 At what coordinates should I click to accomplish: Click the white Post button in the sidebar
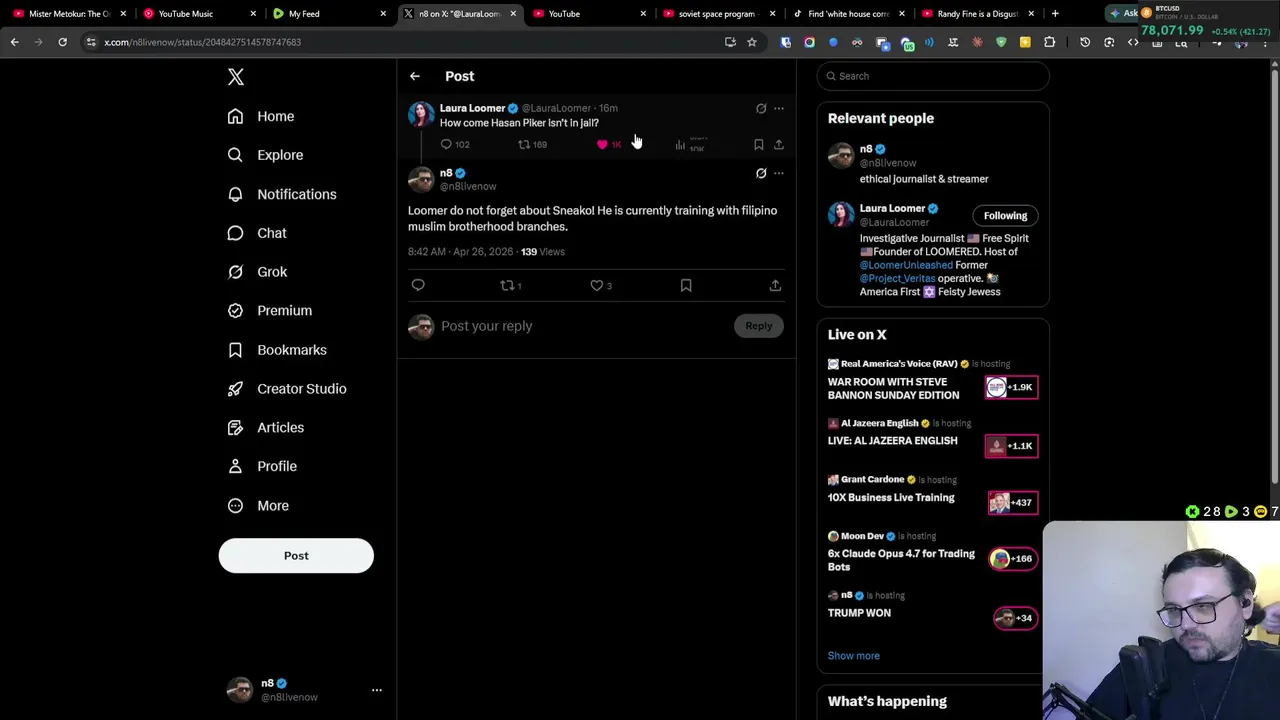pyautogui.click(x=296, y=556)
